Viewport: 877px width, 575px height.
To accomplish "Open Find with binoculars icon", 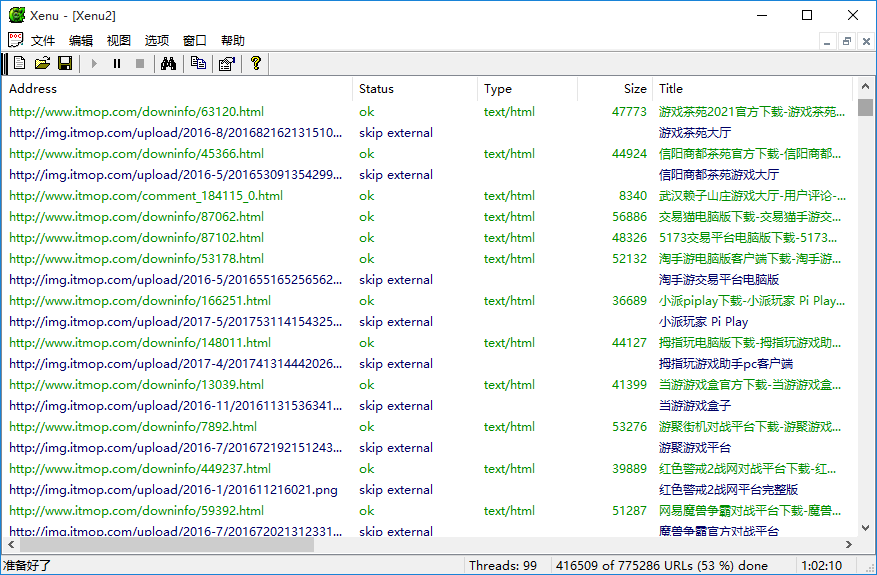I will coord(168,63).
